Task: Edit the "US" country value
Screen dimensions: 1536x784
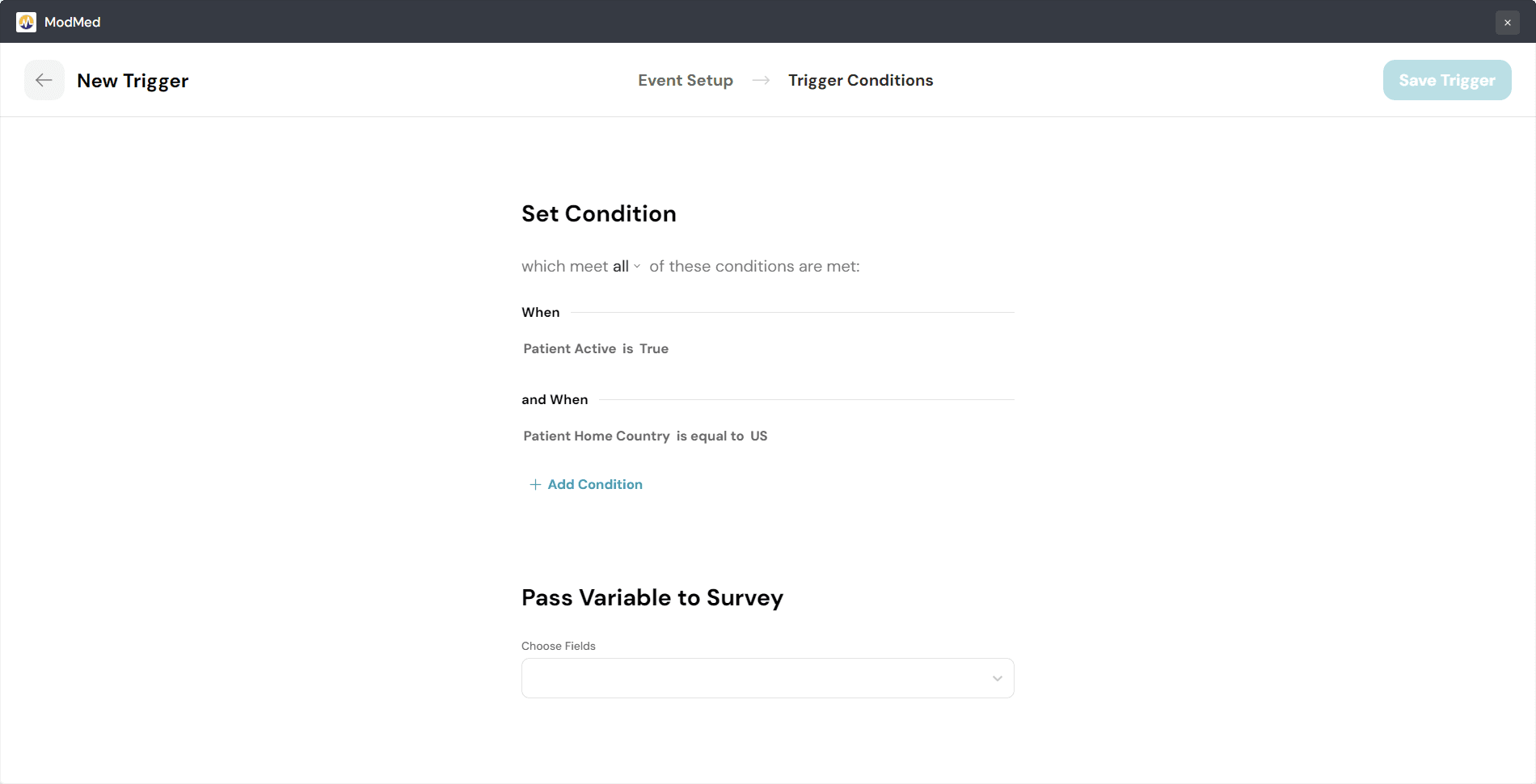Action: (x=758, y=436)
